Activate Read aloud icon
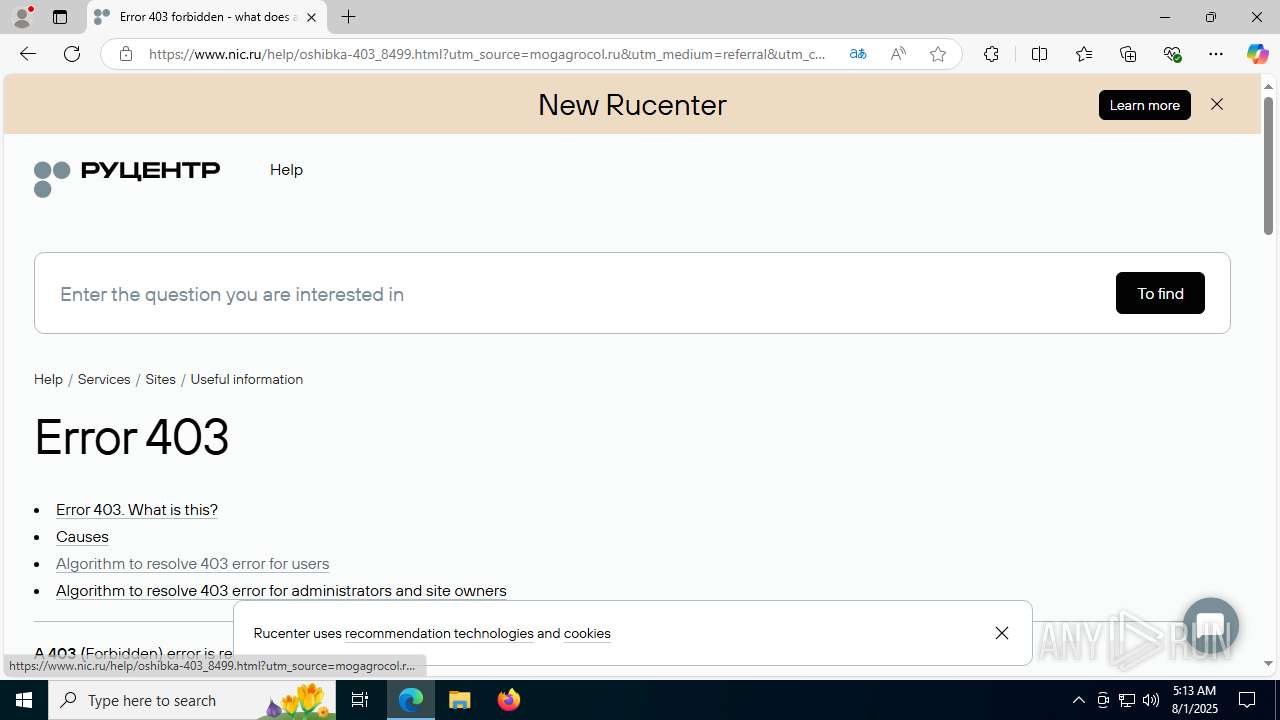The image size is (1280, 720). pyautogui.click(x=898, y=54)
